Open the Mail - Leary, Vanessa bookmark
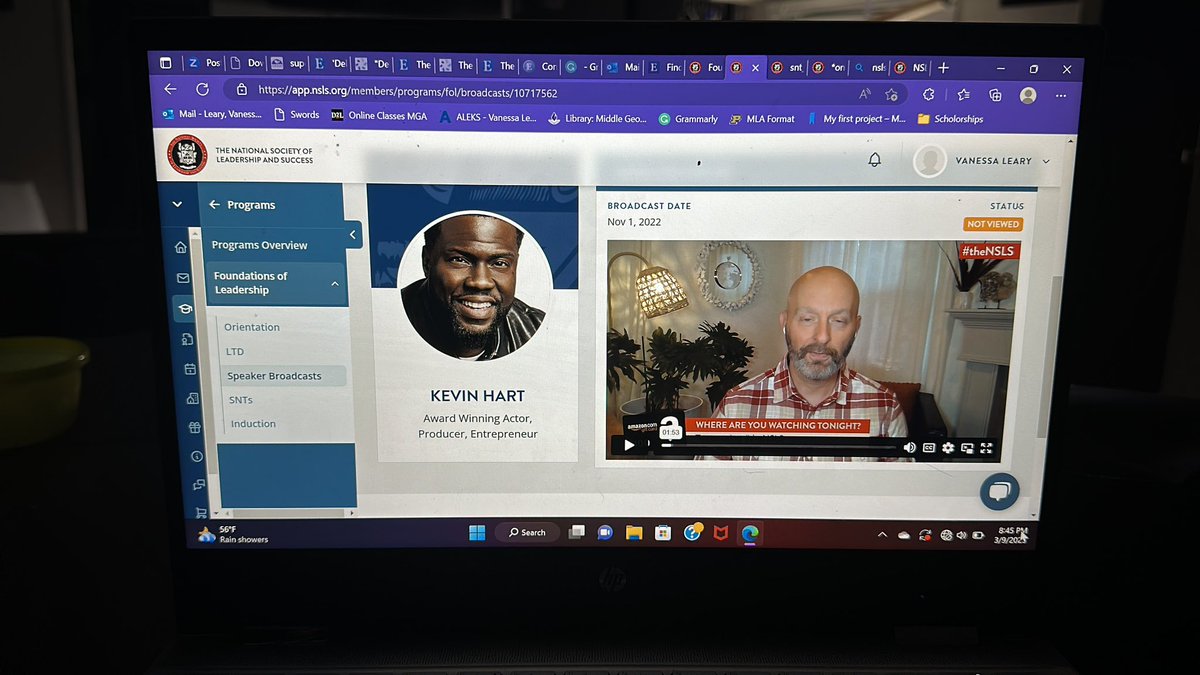The width and height of the screenshot is (1200, 675). [211, 114]
